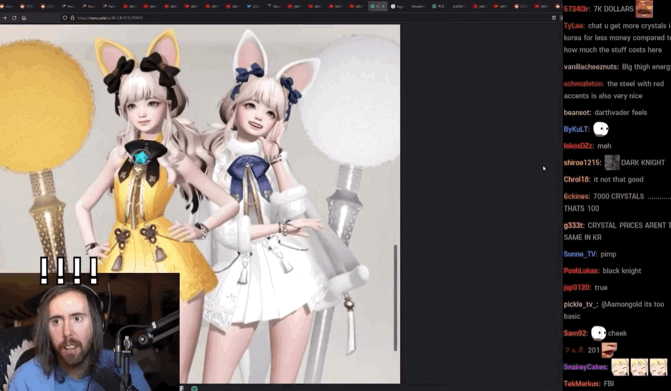Click the first emote in SnakeyCakes' message
Screen dimensions: 671x391
[x=620, y=367]
